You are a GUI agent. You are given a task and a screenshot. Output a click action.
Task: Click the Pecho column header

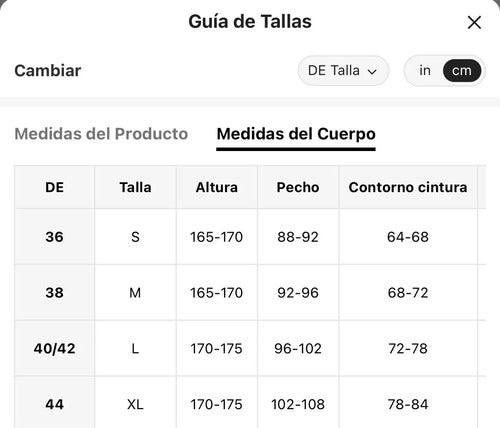(x=298, y=187)
